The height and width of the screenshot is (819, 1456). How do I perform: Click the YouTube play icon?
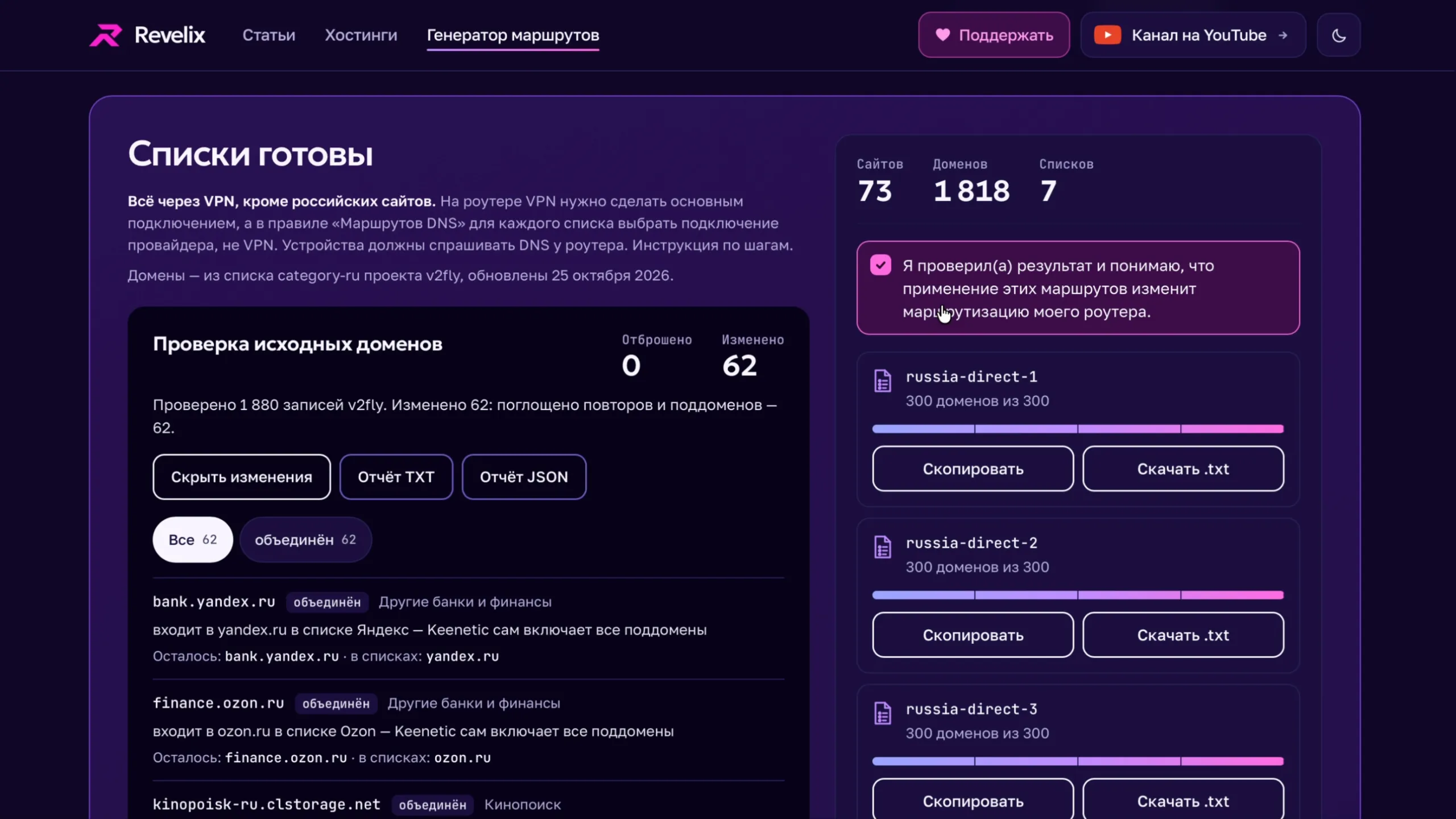[x=1107, y=35]
